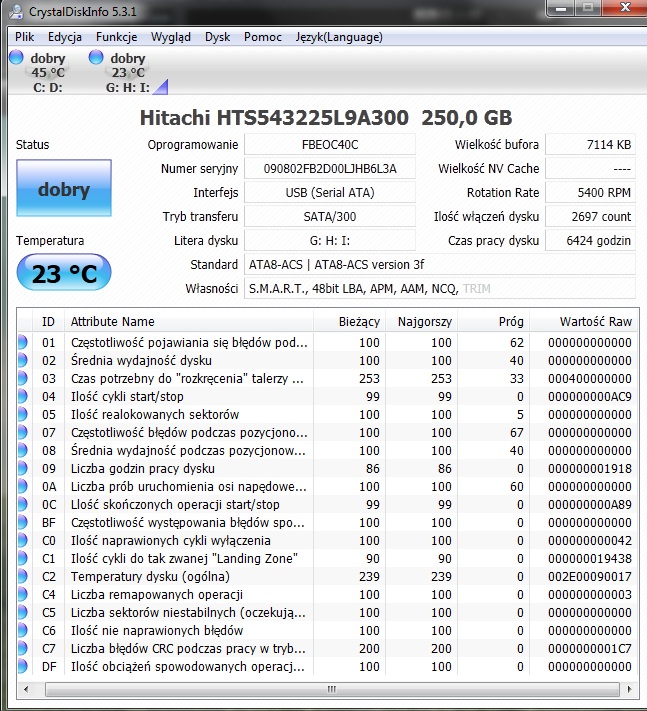Click status icon for attribute BF
Viewport: 647px width, 711px height.
[23, 522]
